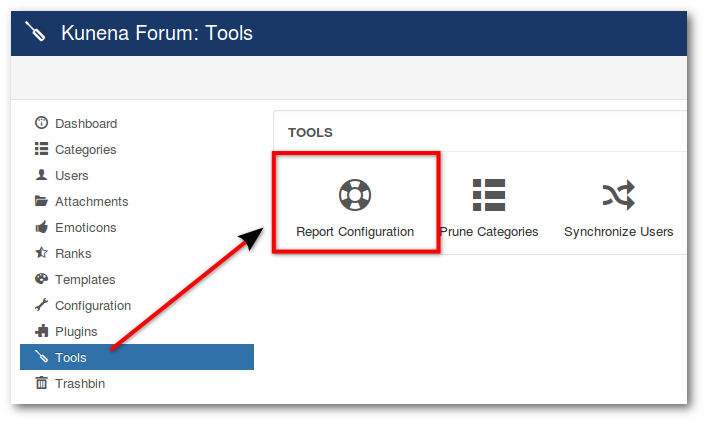Screen dimensions: 706x423
Task: Select the Synchronize Users shuffle icon
Action: click(619, 195)
